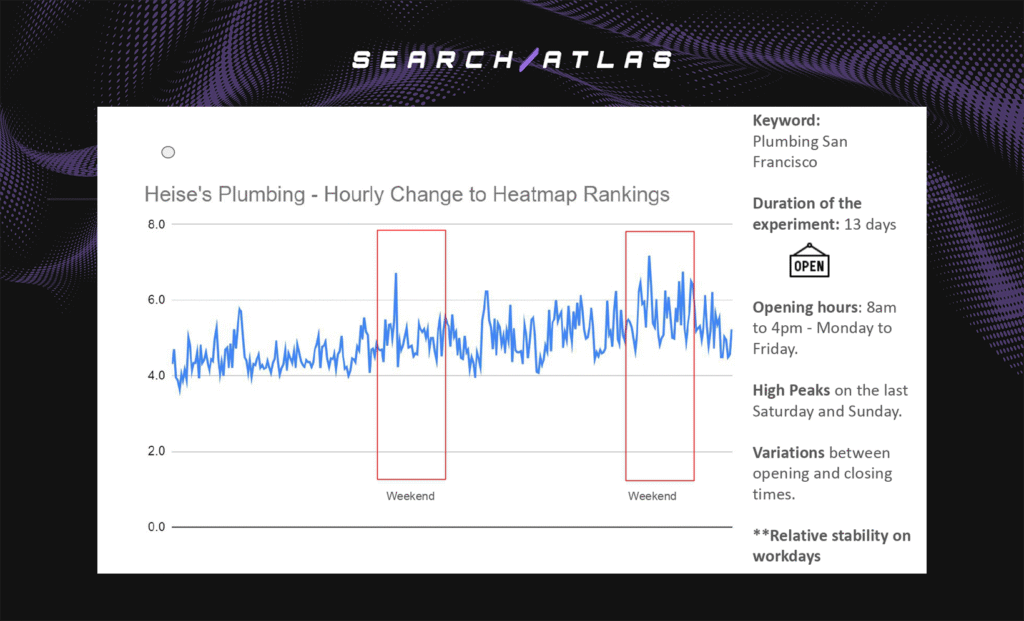
Task: Click the "Relative stability on workdays" text
Action: point(831,546)
